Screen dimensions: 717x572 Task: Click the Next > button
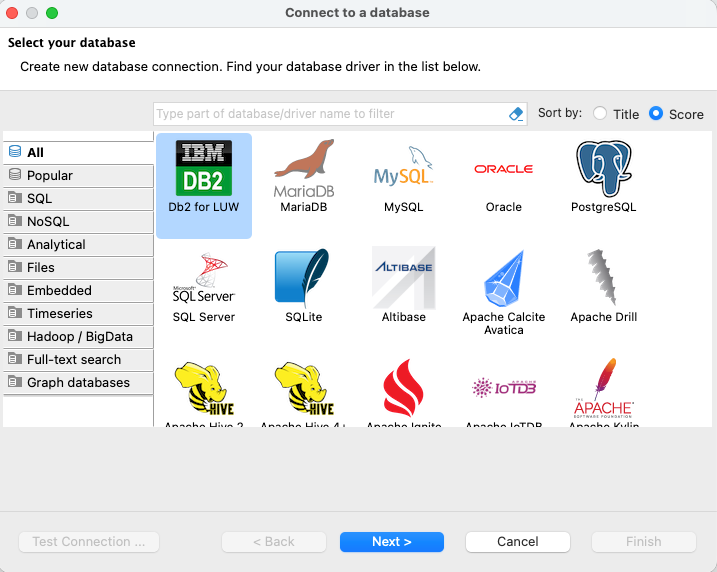392,542
